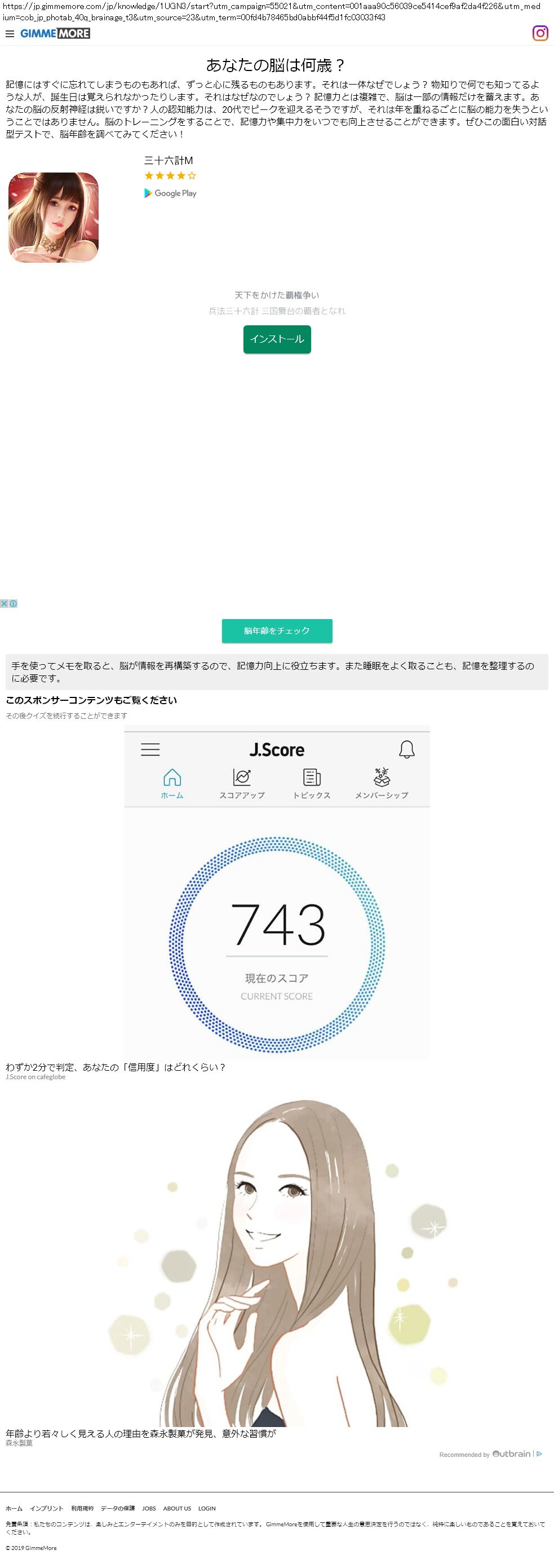Go to ホーム in the footer

[x=14, y=1508]
